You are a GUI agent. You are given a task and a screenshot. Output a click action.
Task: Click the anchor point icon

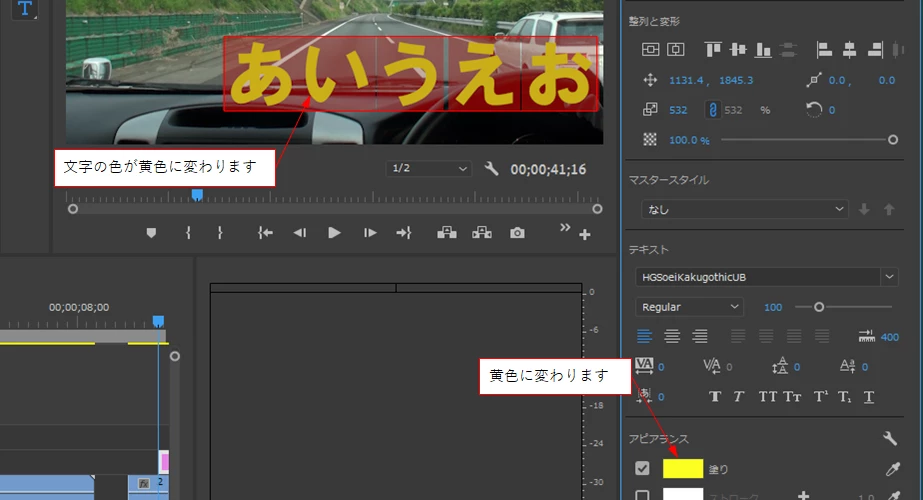click(814, 80)
